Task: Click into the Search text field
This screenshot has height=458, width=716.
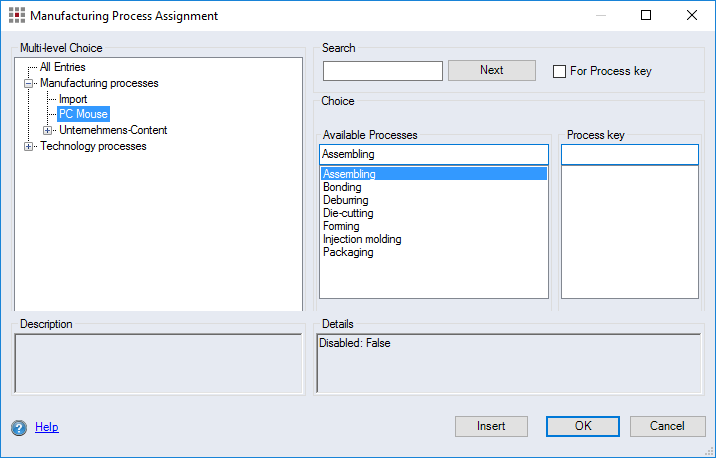Action: pyautogui.click(x=382, y=71)
